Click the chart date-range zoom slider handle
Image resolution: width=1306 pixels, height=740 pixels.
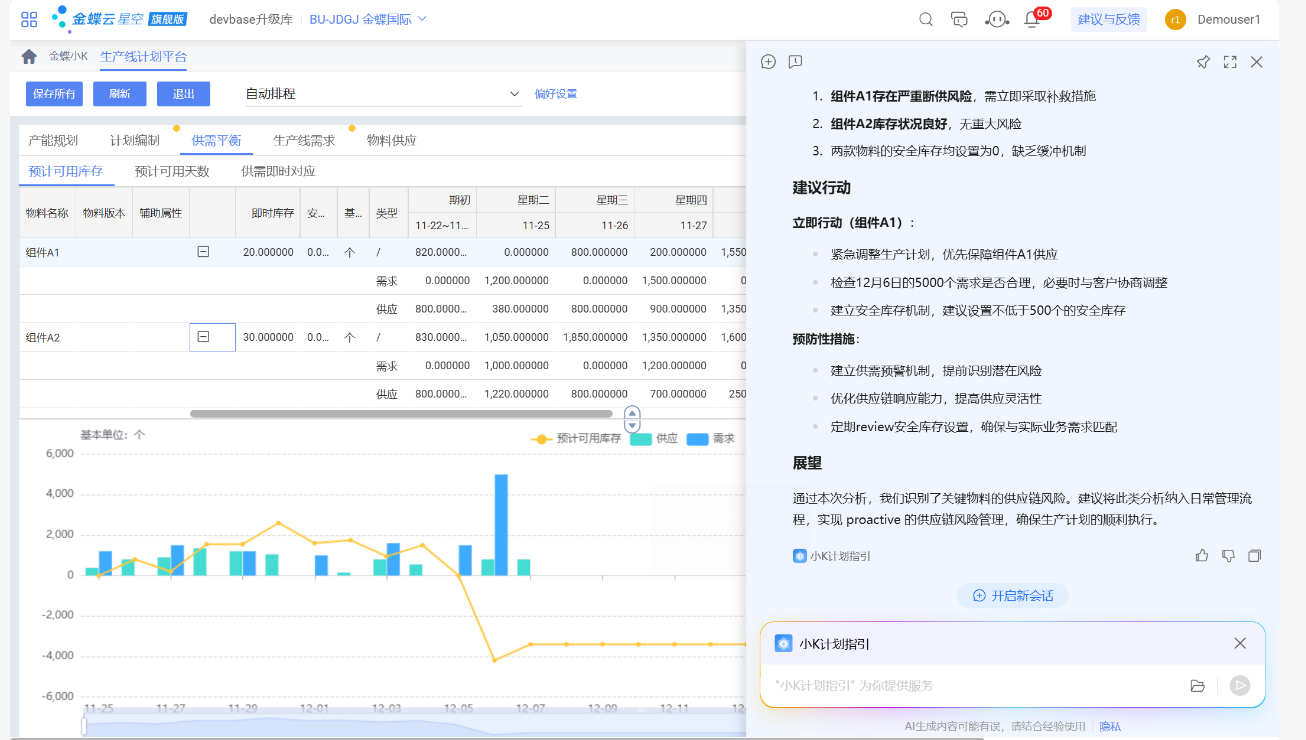(x=85, y=726)
